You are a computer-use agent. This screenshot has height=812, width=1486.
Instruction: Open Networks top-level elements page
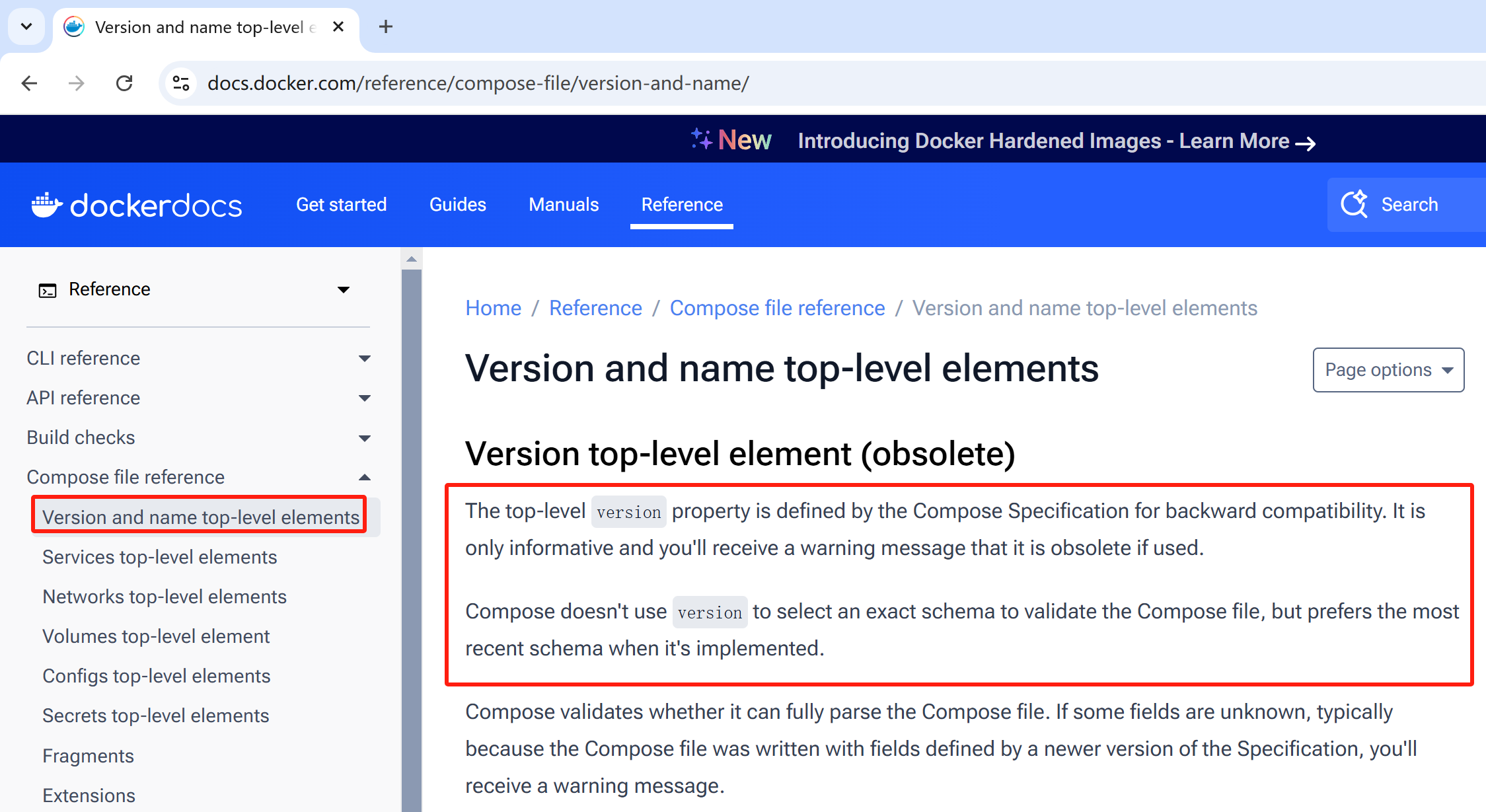[164, 597]
